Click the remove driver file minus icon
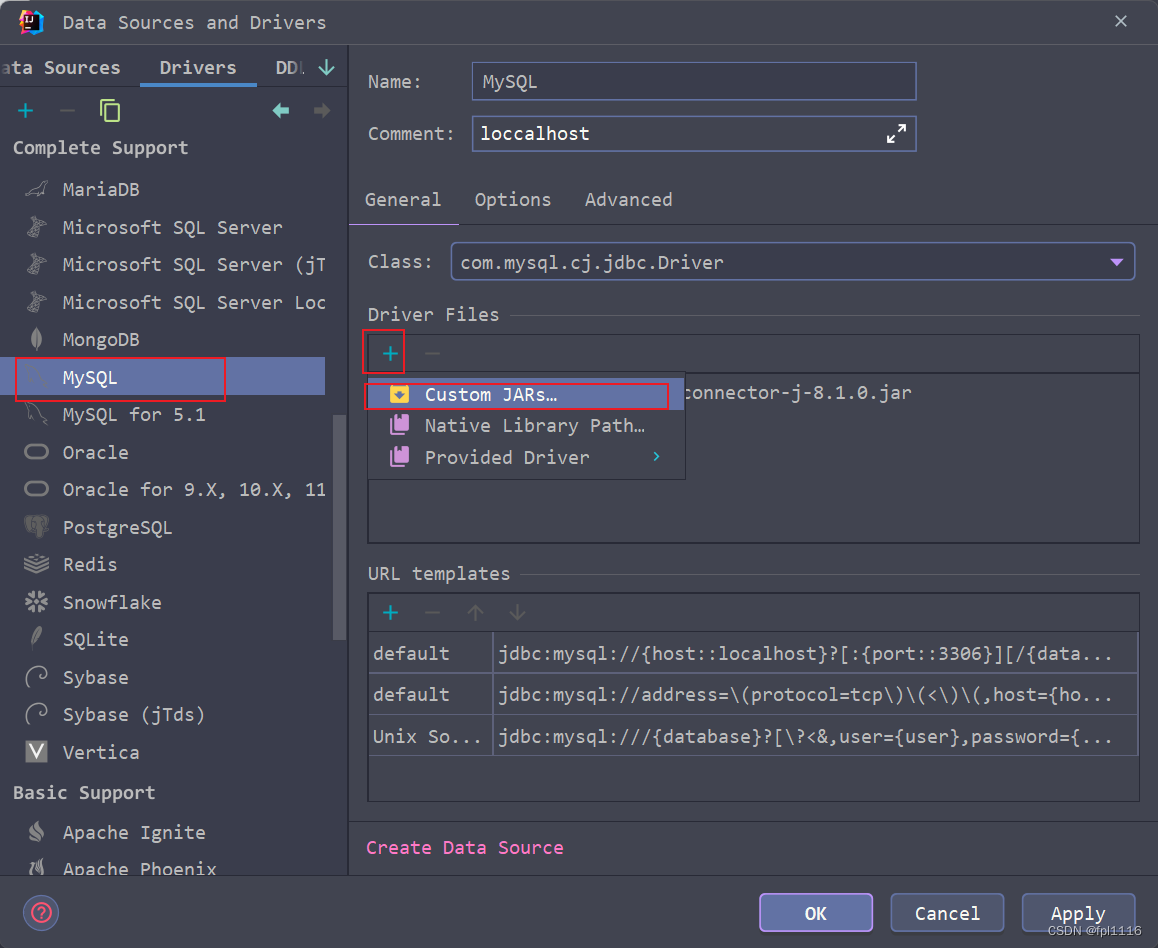The height and width of the screenshot is (948, 1158). pos(432,354)
